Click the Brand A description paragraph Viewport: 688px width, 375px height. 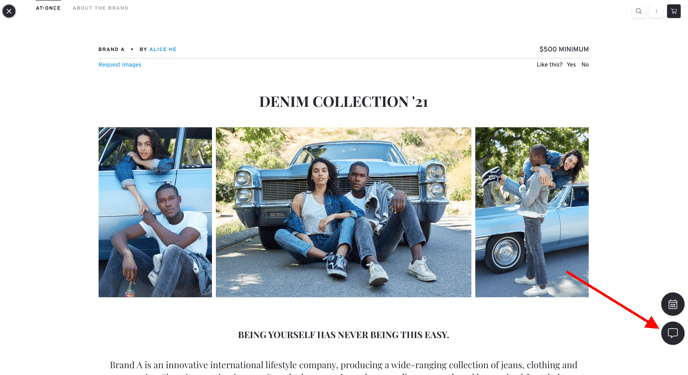pos(344,368)
